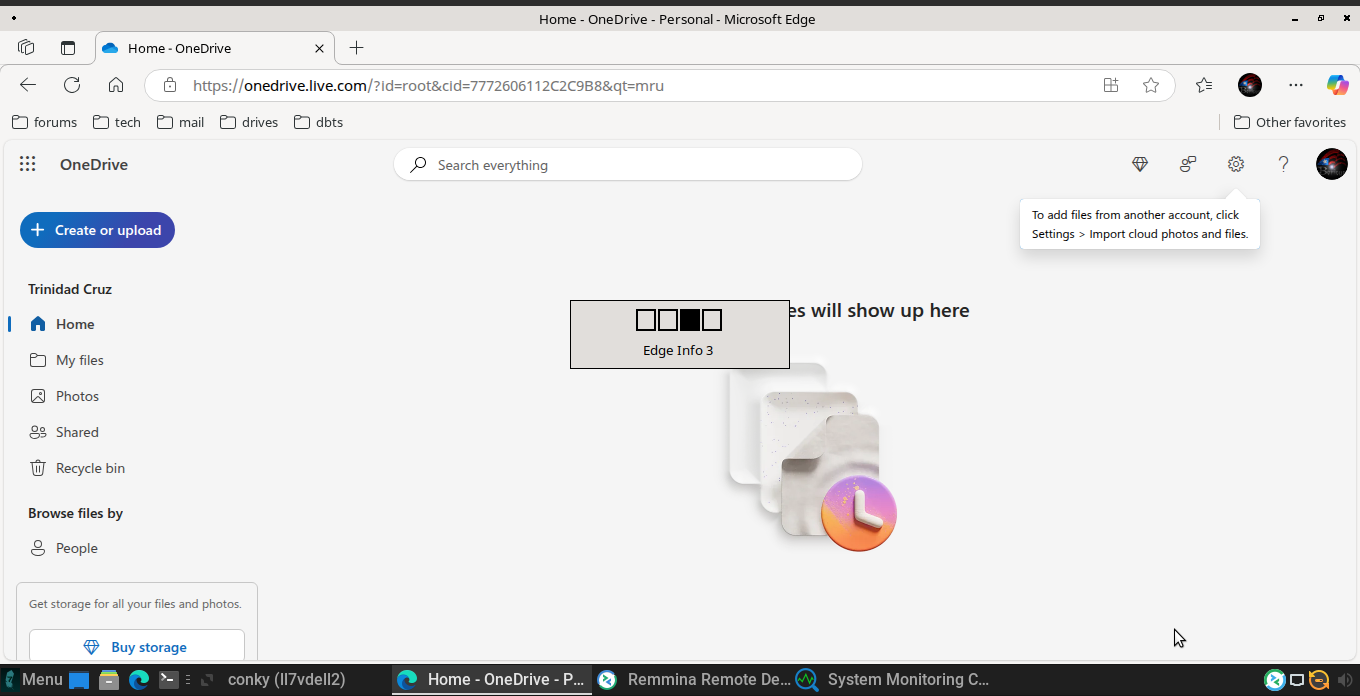Open the system Menu in taskbar
The width and height of the screenshot is (1360, 696).
33,680
